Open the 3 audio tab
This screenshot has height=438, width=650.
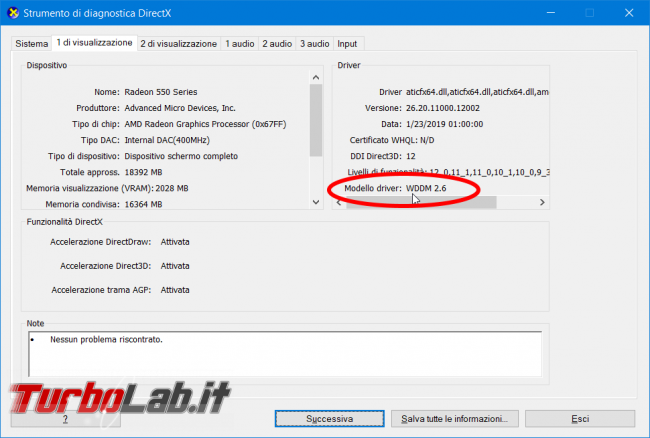314,44
